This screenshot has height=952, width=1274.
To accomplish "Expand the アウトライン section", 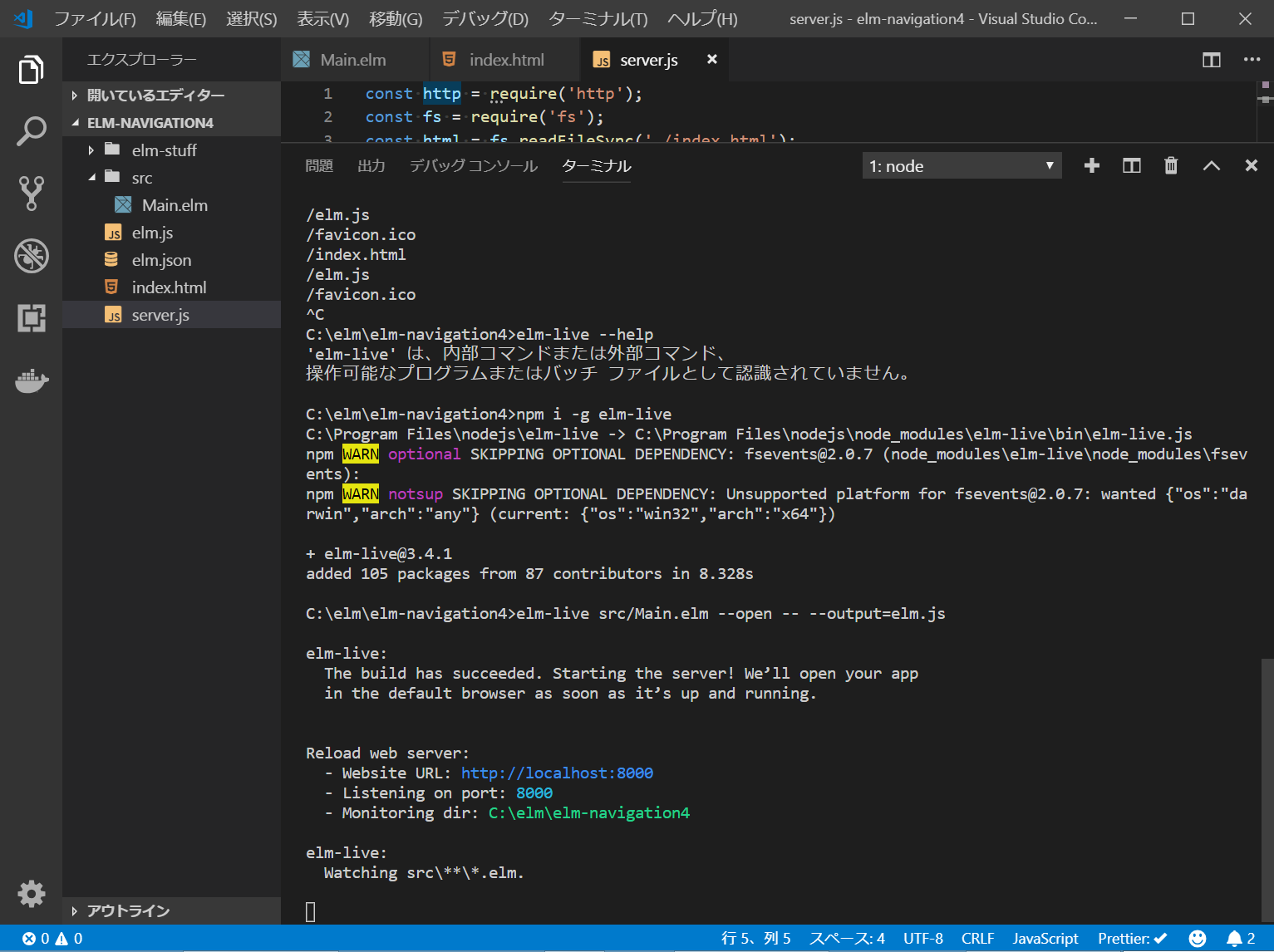I will click(x=128, y=911).
